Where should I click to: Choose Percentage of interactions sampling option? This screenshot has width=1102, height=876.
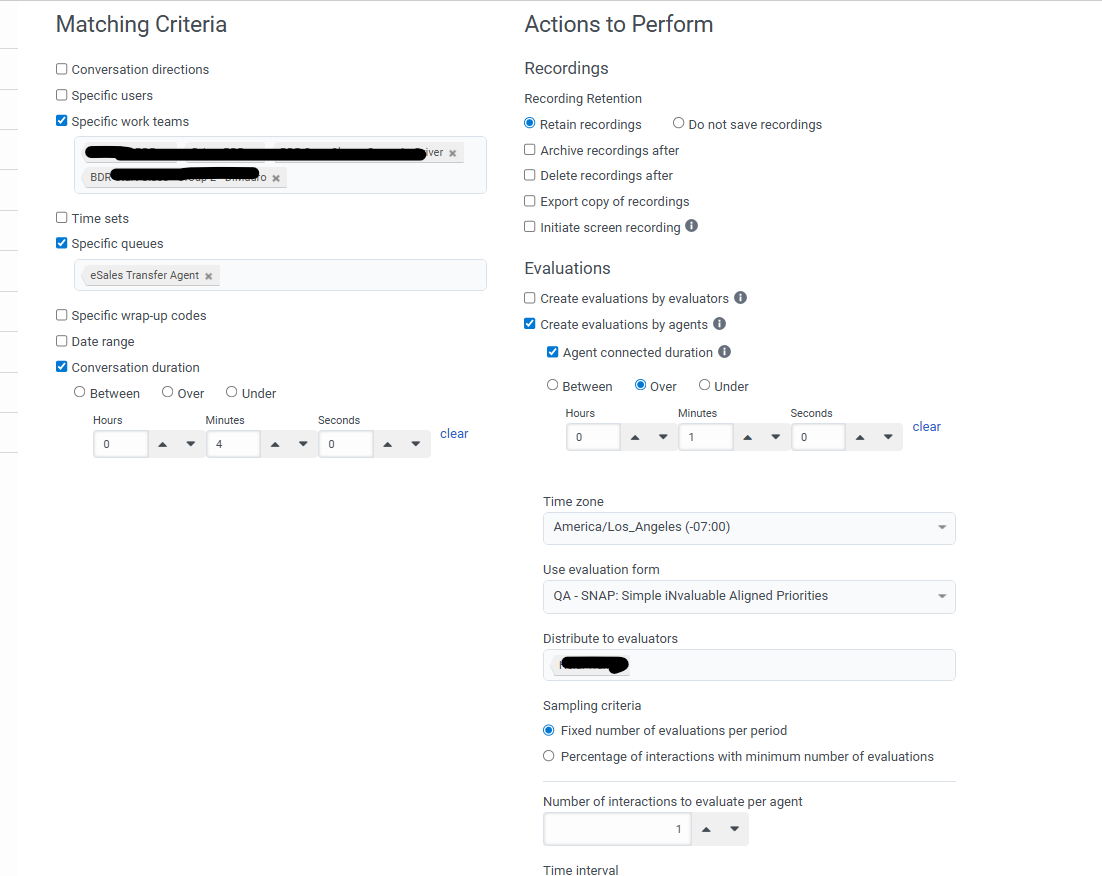pyautogui.click(x=549, y=756)
